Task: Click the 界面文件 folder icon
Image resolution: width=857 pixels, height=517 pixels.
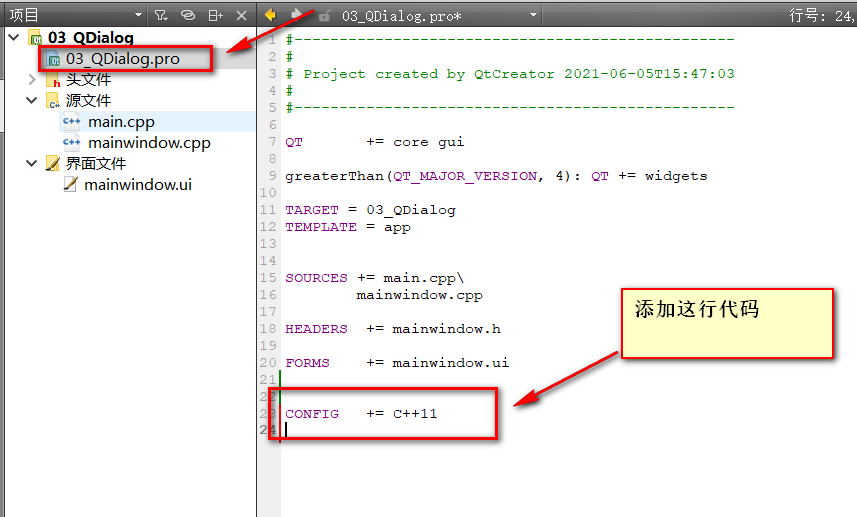Action: click(53, 163)
